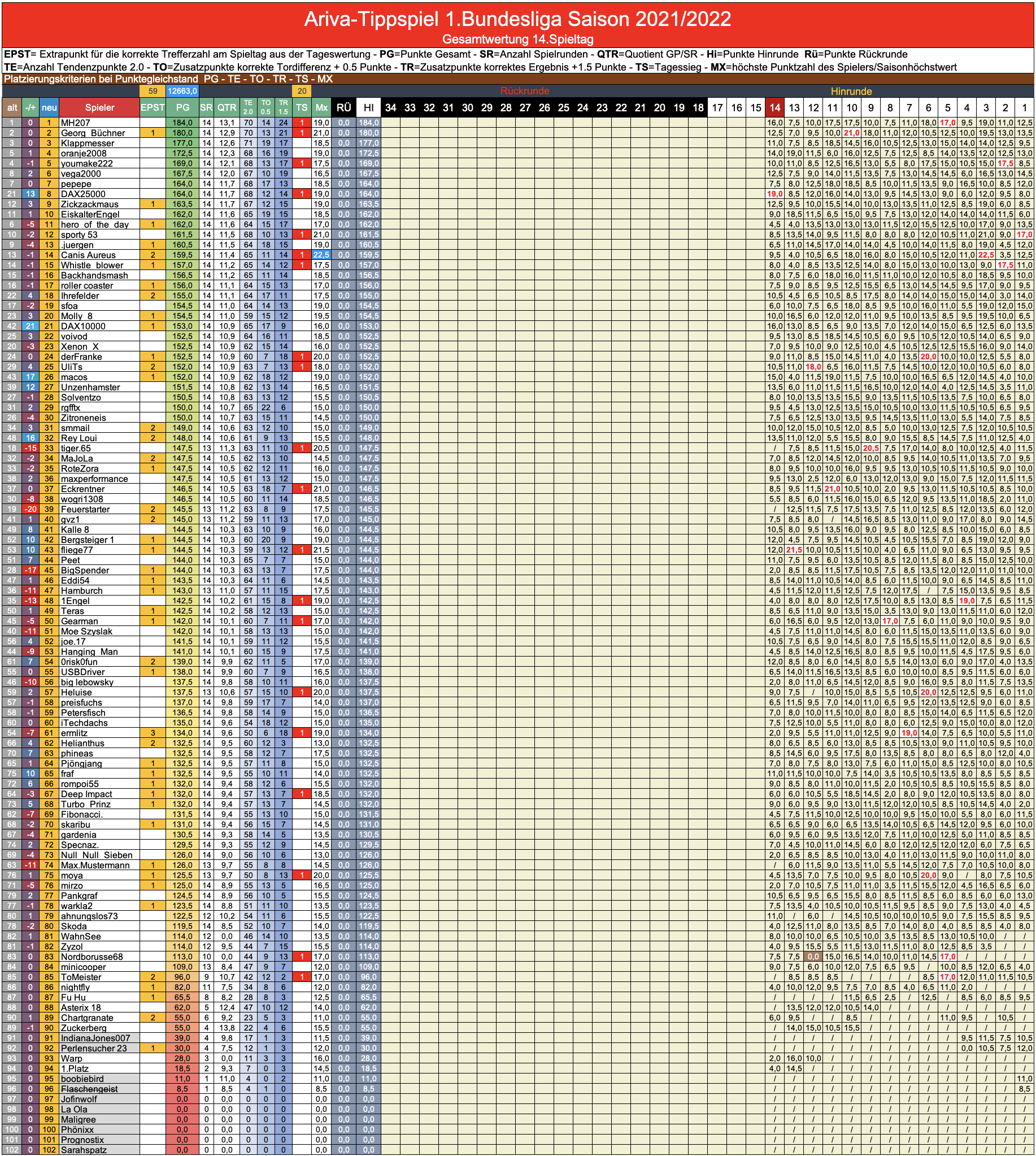Select player name 'Petersfisch'
This screenshot has width=1036, height=1156.
(84, 712)
